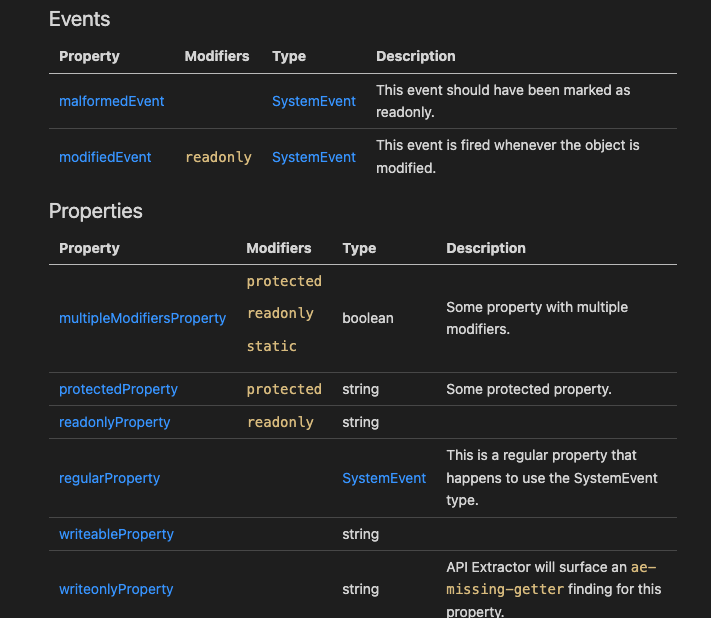Click the ae-missing-getter code text
The height and width of the screenshot is (618, 711).
click(x=551, y=578)
